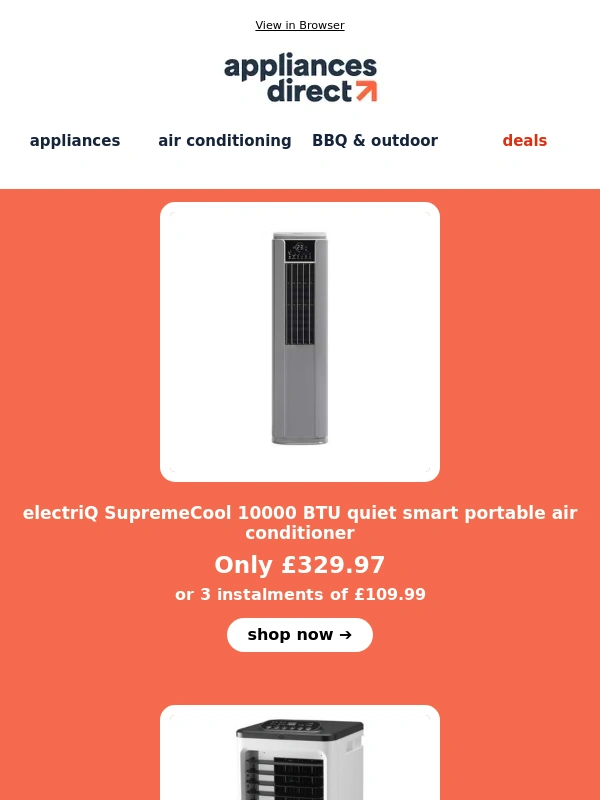Image resolution: width=600 pixels, height=800 pixels.
Task: Click the orange arrow icon in the logo
Action: coord(366,91)
